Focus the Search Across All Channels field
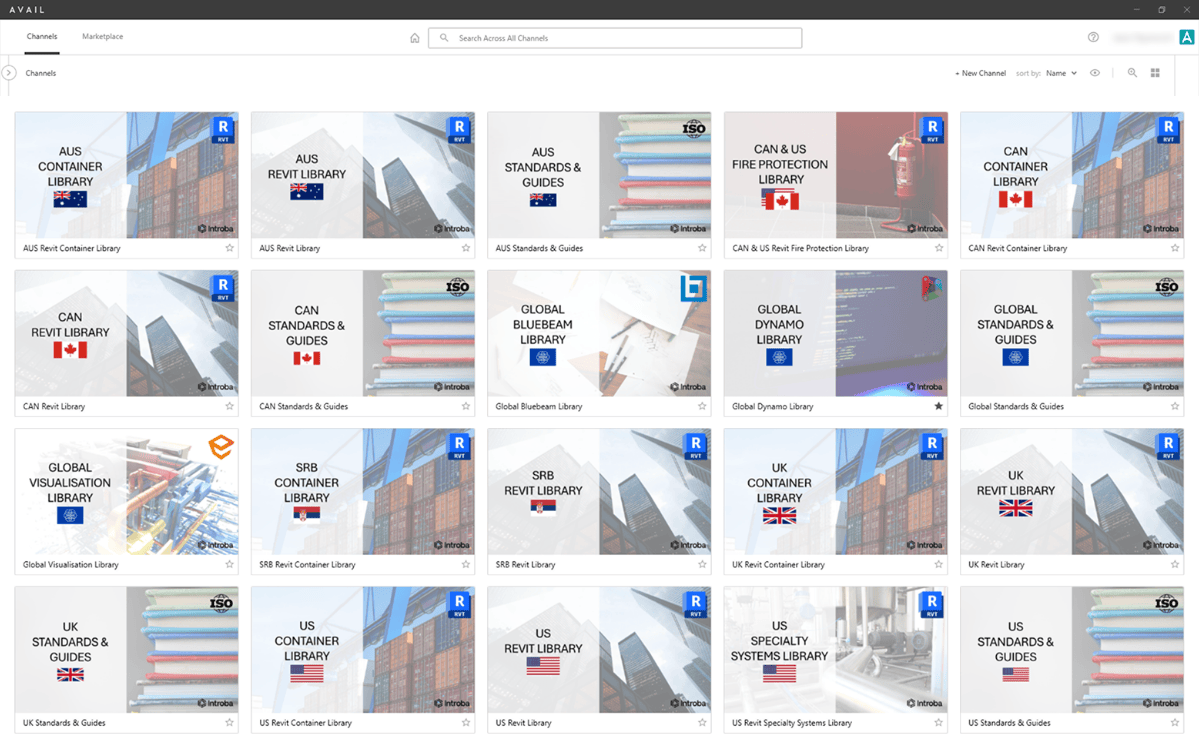Image resolution: width=1199 pixels, height=748 pixels. [616, 38]
